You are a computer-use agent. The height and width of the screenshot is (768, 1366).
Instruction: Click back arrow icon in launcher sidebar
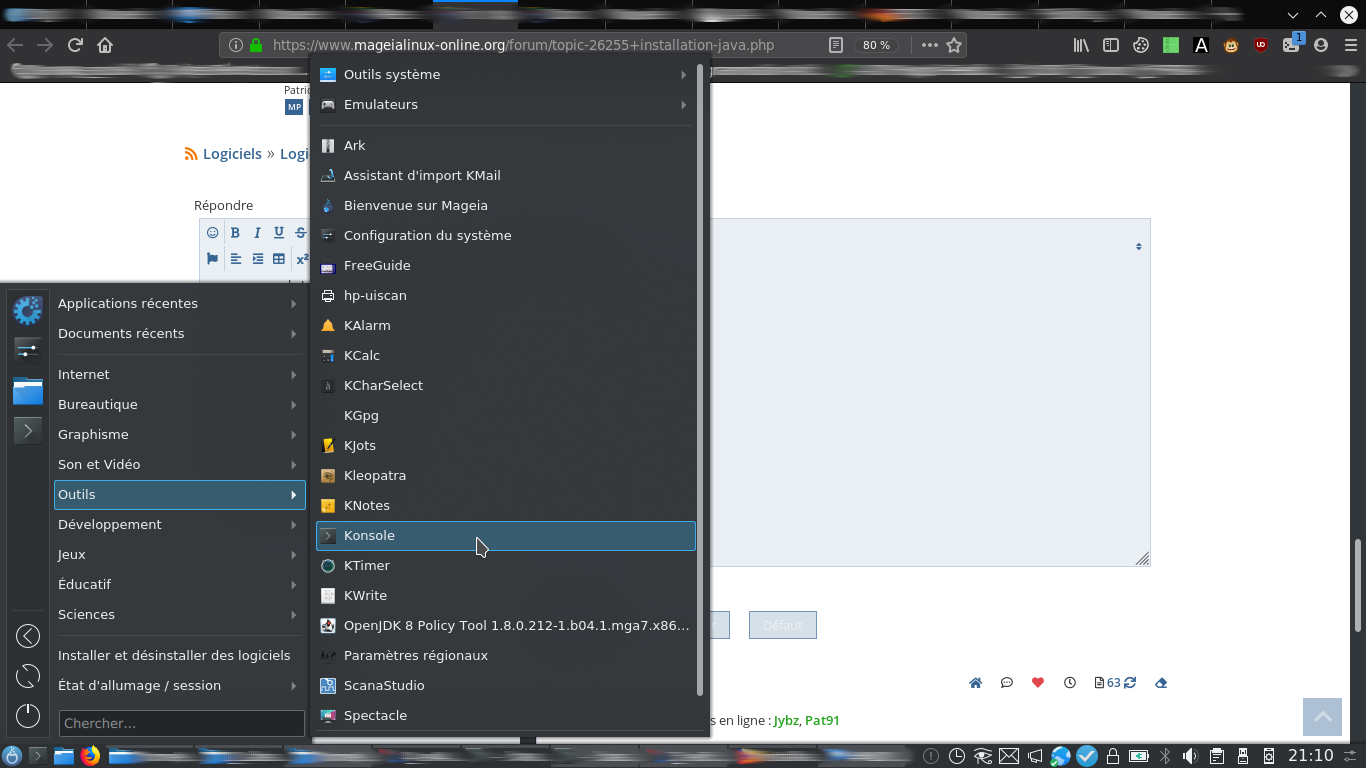pos(28,636)
